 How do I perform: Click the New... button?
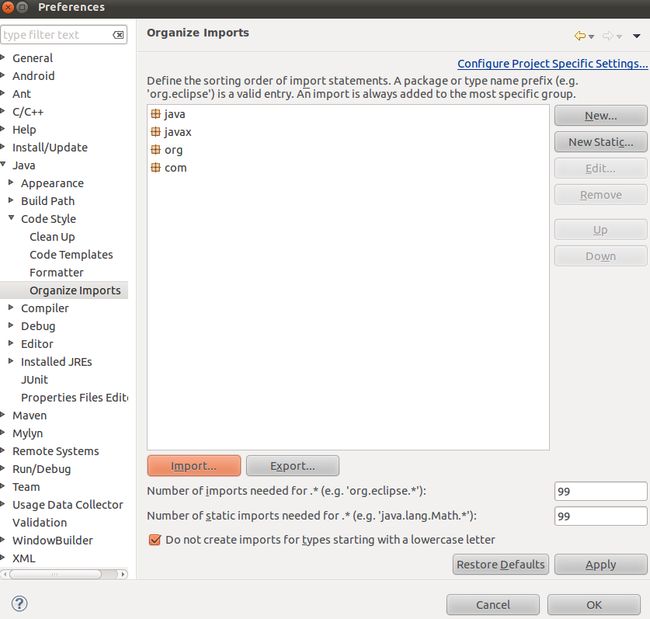(x=600, y=116)
